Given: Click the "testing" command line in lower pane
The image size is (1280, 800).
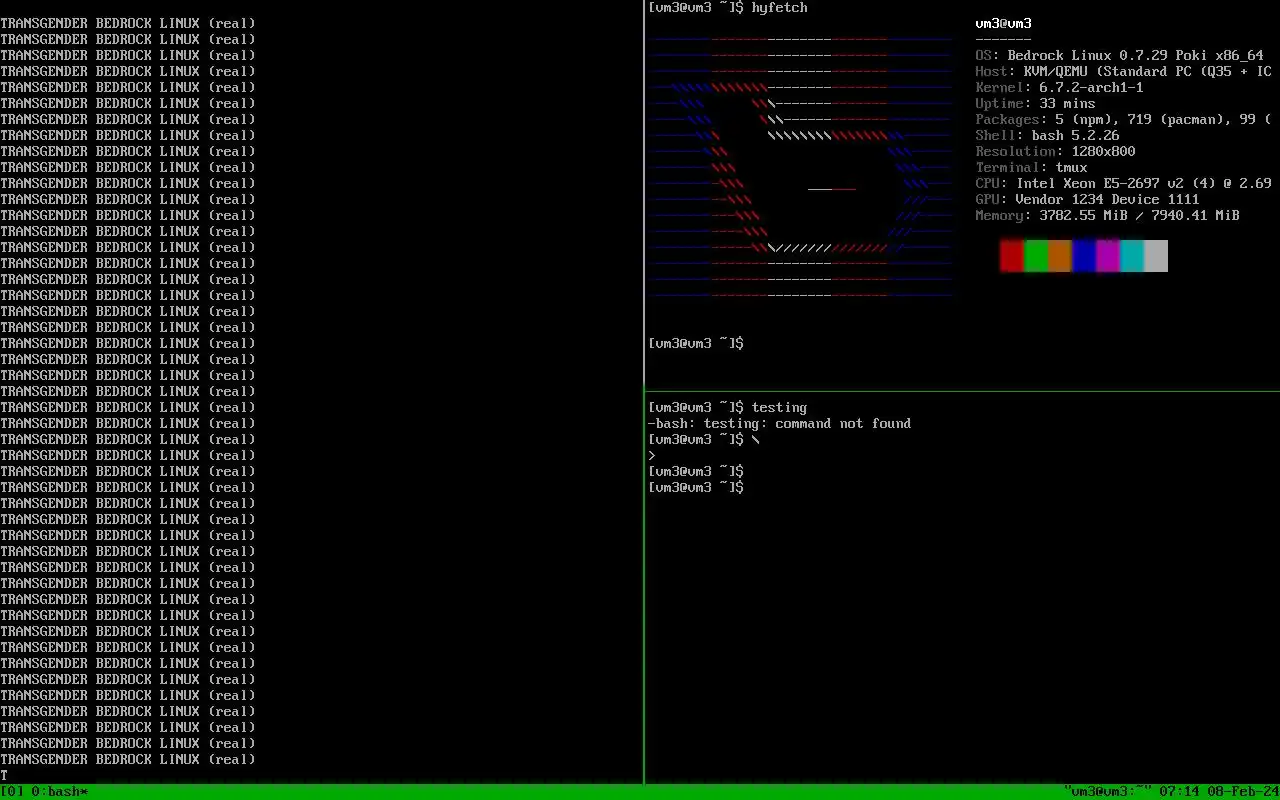Looking at the screenshot, I should pyautogui.click(x=728, y=408).
